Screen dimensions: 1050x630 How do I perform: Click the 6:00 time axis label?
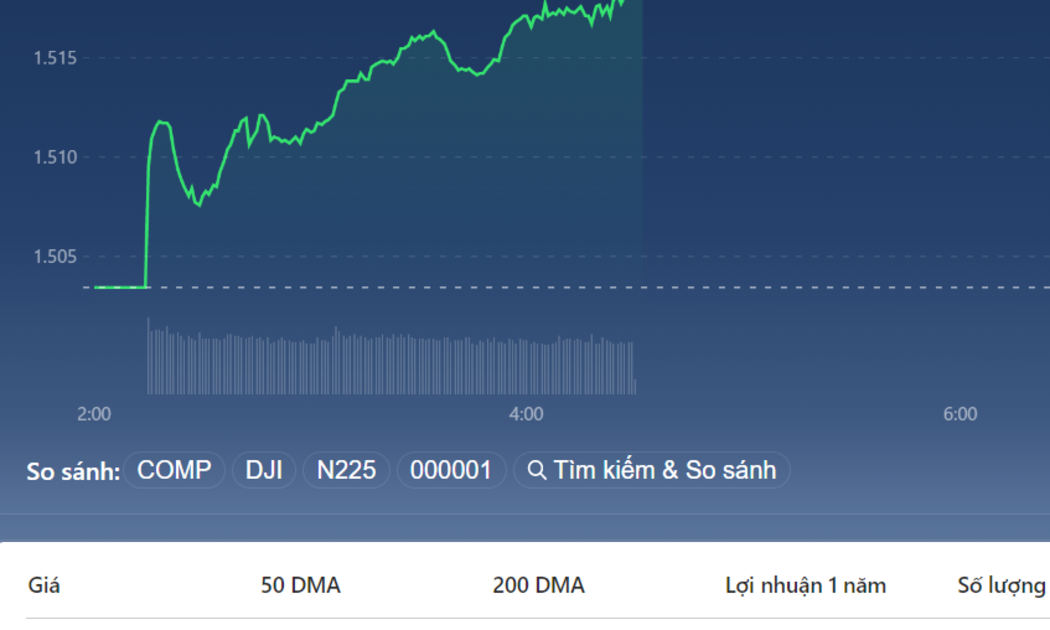point(960,414)
